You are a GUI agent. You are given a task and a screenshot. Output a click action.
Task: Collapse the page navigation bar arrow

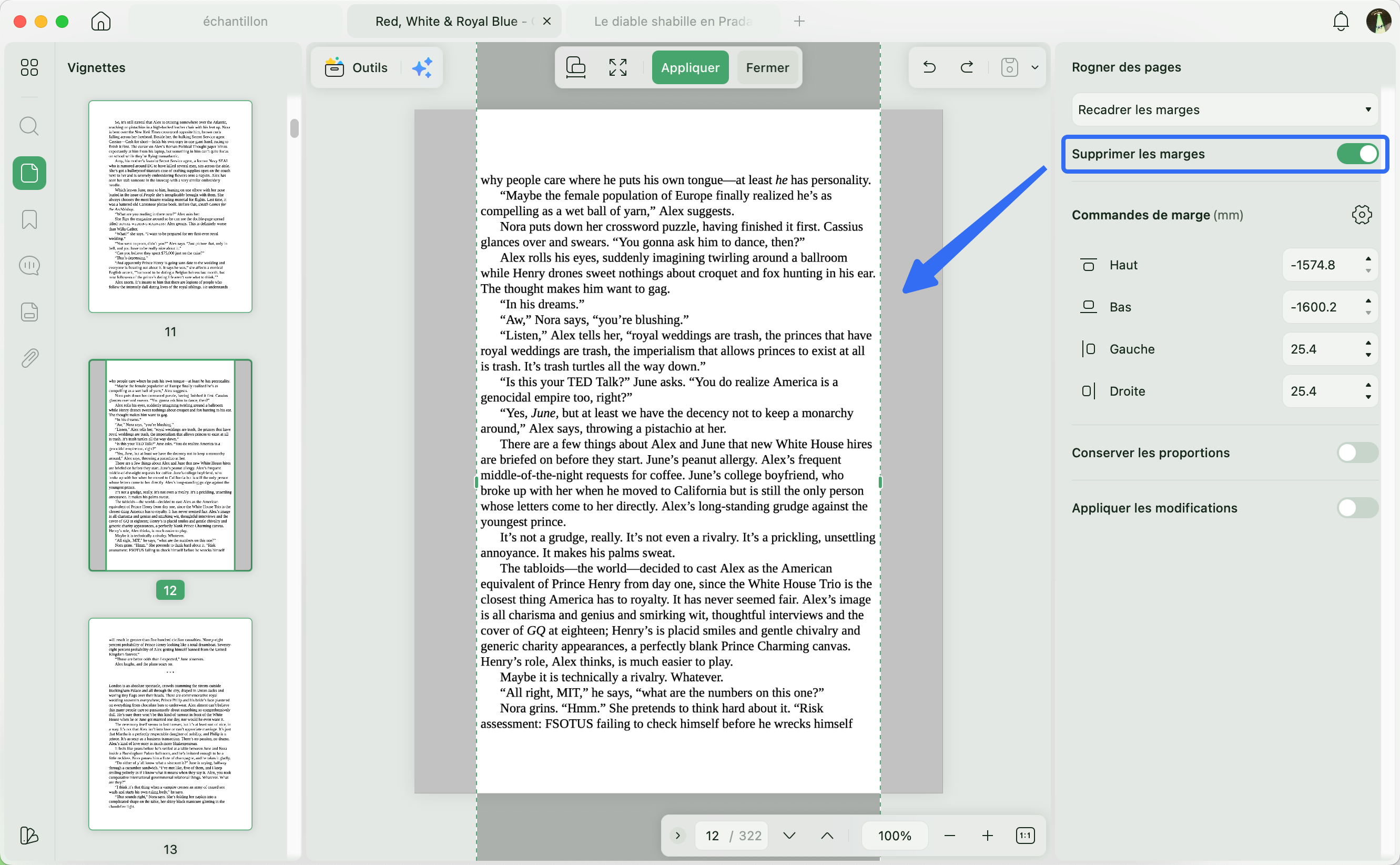click(678, 836)
